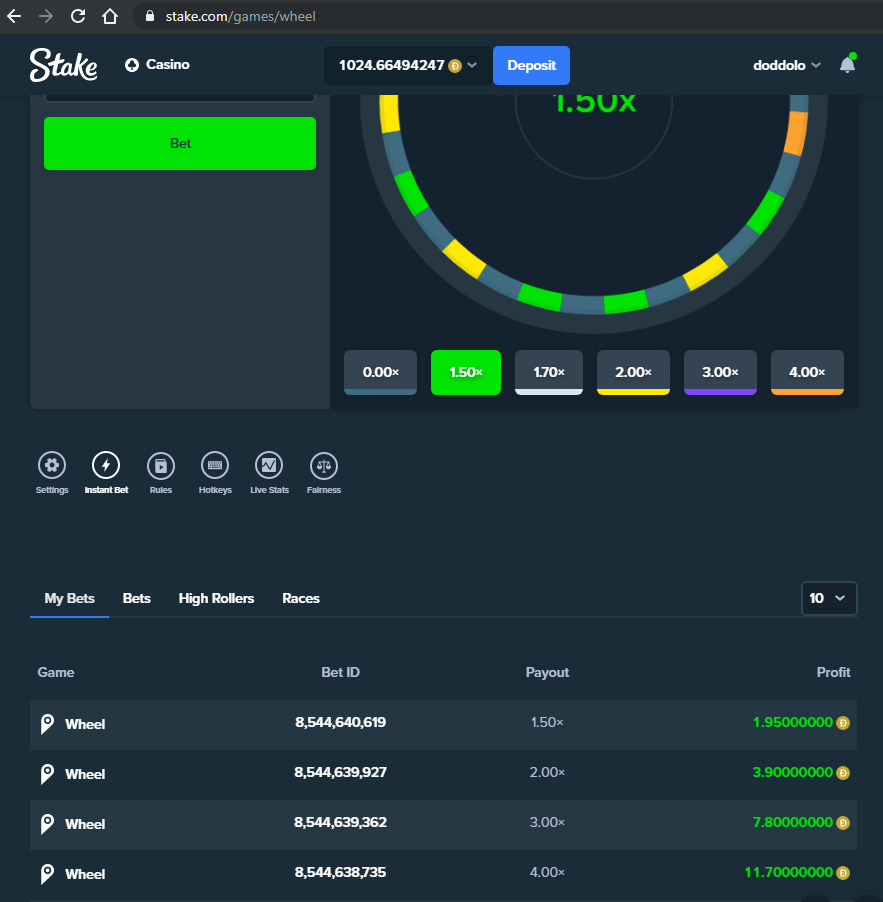Open the Live Stats panel

pos(269,465)
